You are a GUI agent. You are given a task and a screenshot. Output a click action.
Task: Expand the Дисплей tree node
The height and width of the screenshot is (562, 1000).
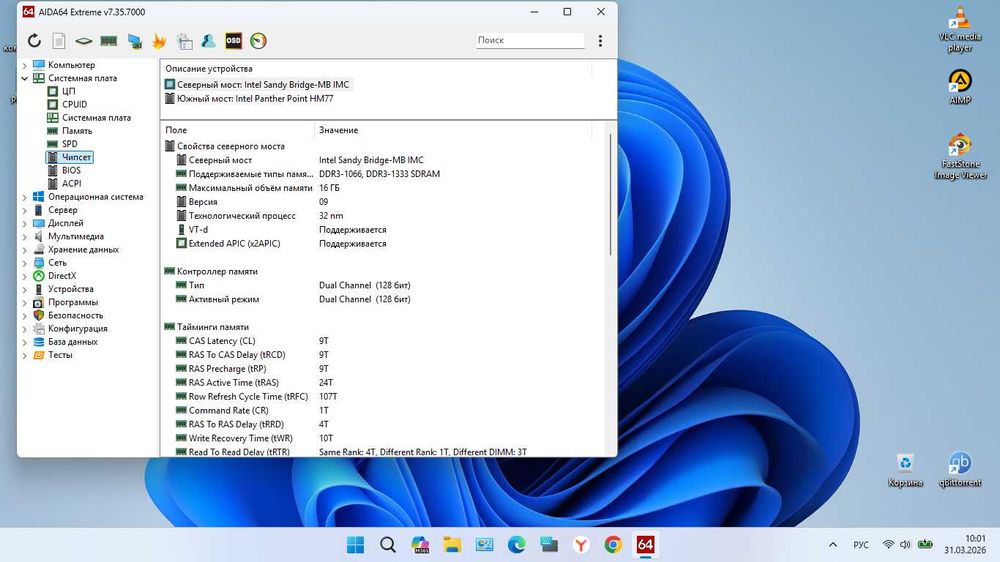coord(24,223)
